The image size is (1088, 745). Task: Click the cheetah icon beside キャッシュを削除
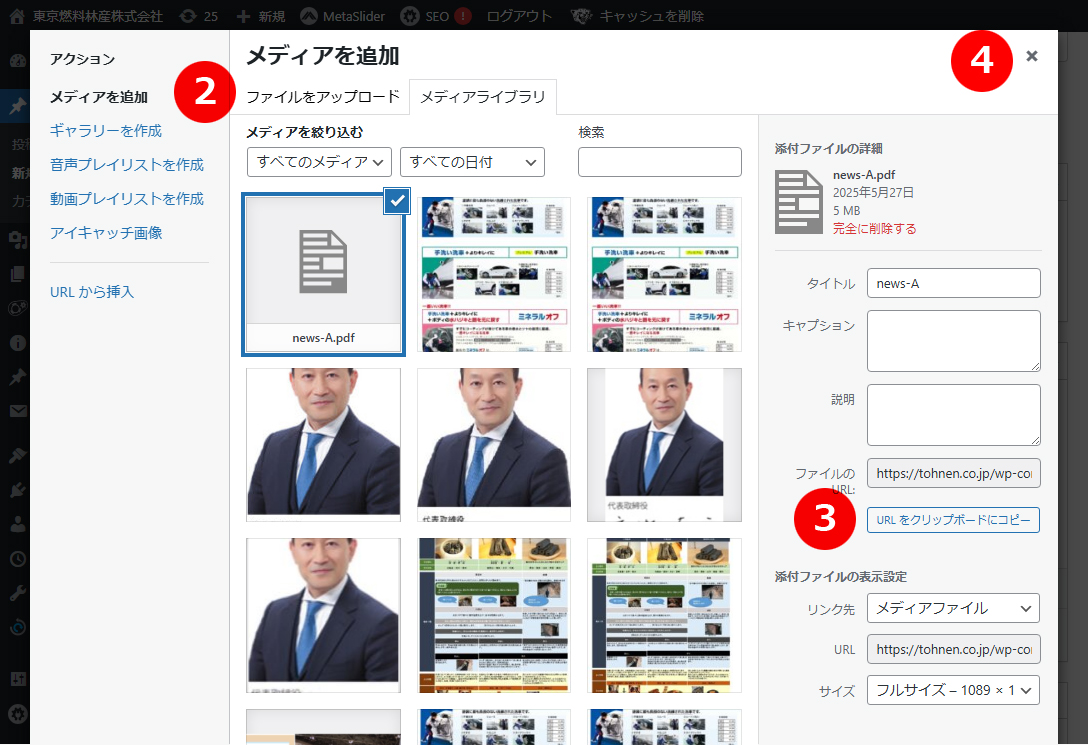click(x=581, y=16)
